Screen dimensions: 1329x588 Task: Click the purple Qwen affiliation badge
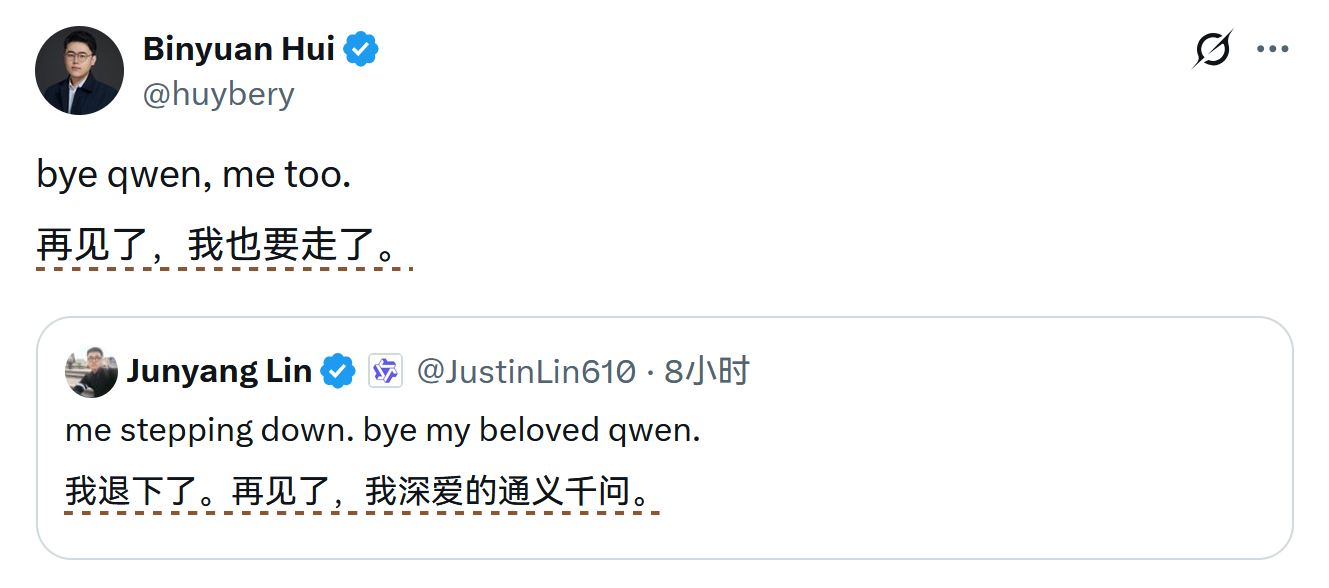[x=385, y=372]
